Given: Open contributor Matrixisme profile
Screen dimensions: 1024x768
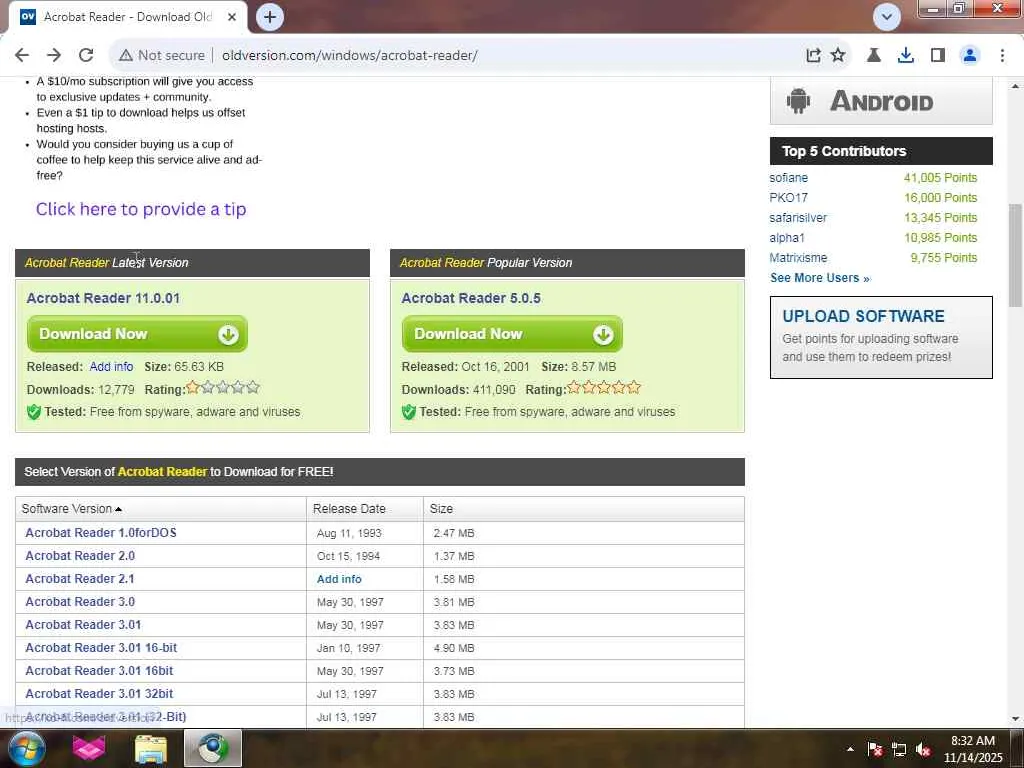Looking at the screenshot, I should 798,258.
